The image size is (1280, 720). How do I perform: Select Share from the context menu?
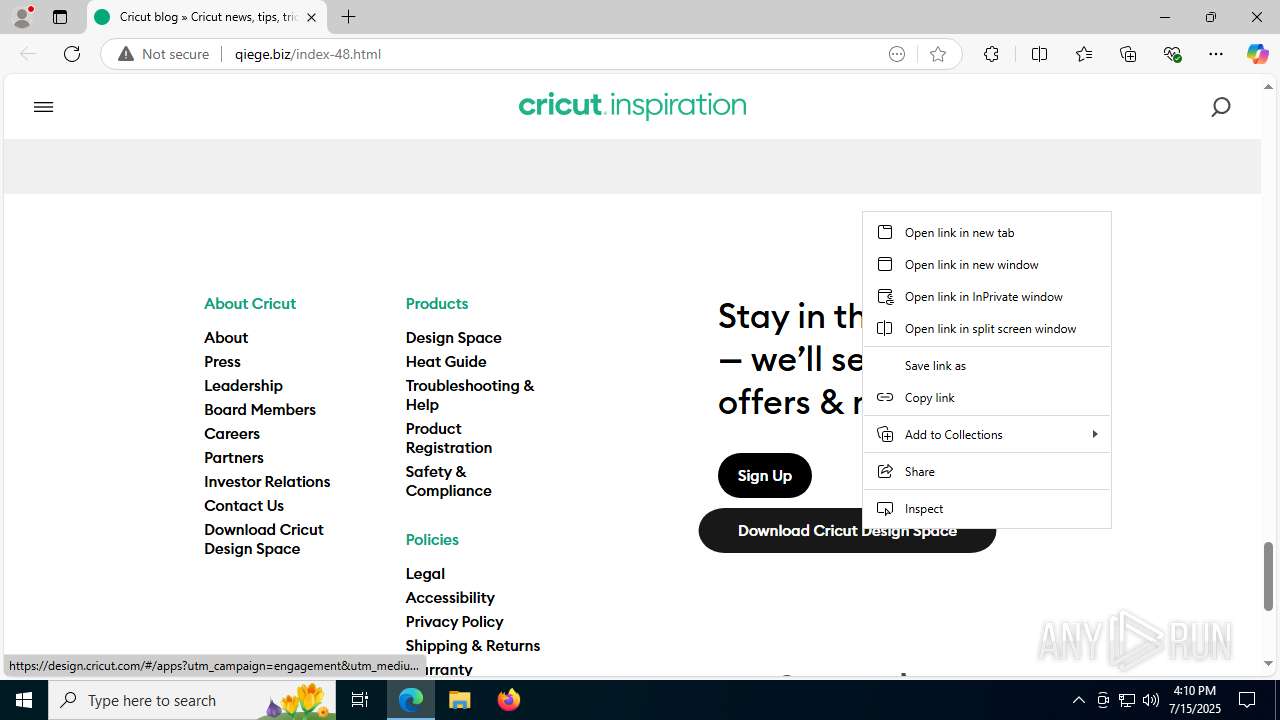pos(987,471)
